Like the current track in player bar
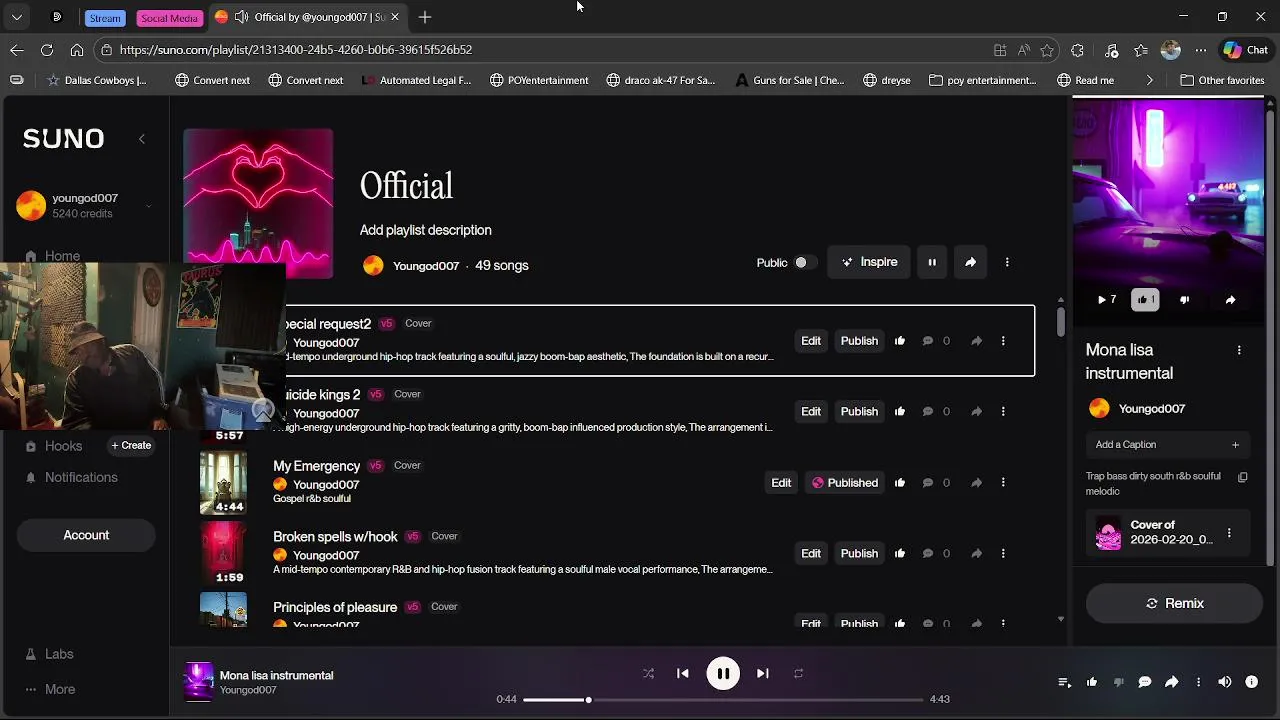Image resolution: width=1280 pixels, height=720 pixels. (1092, 682)
